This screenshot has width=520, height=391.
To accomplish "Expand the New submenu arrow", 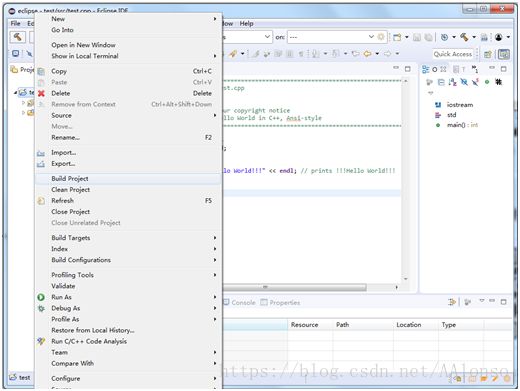I will tap(215, 19).
